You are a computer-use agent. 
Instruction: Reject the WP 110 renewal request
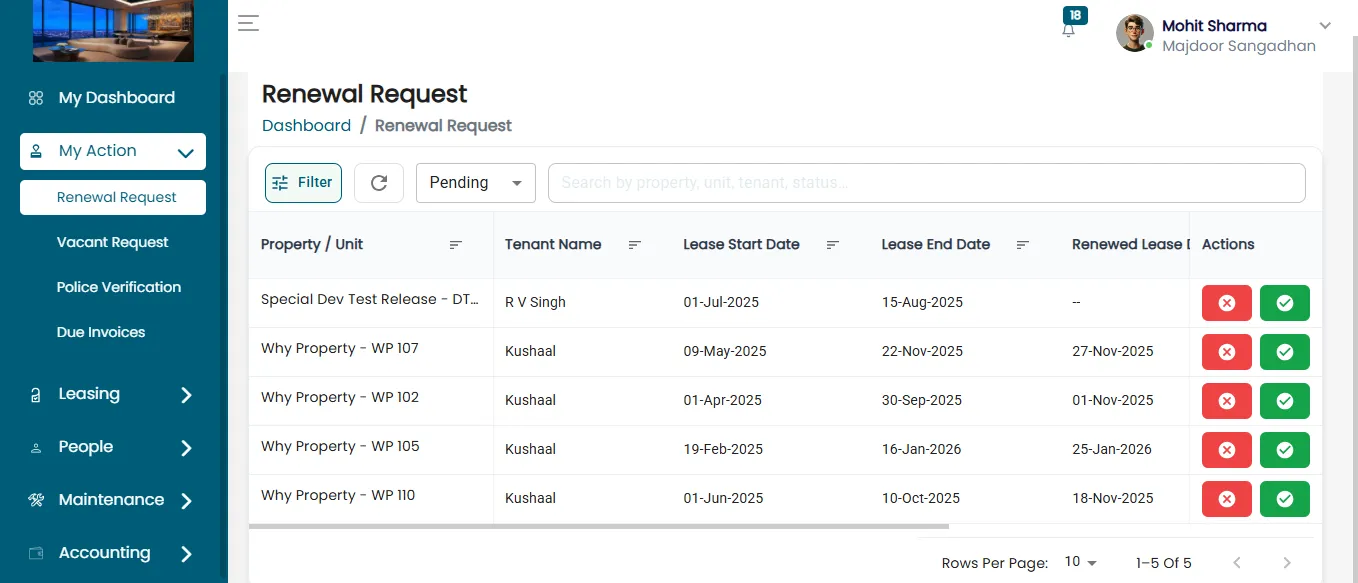click(1227, 499)
